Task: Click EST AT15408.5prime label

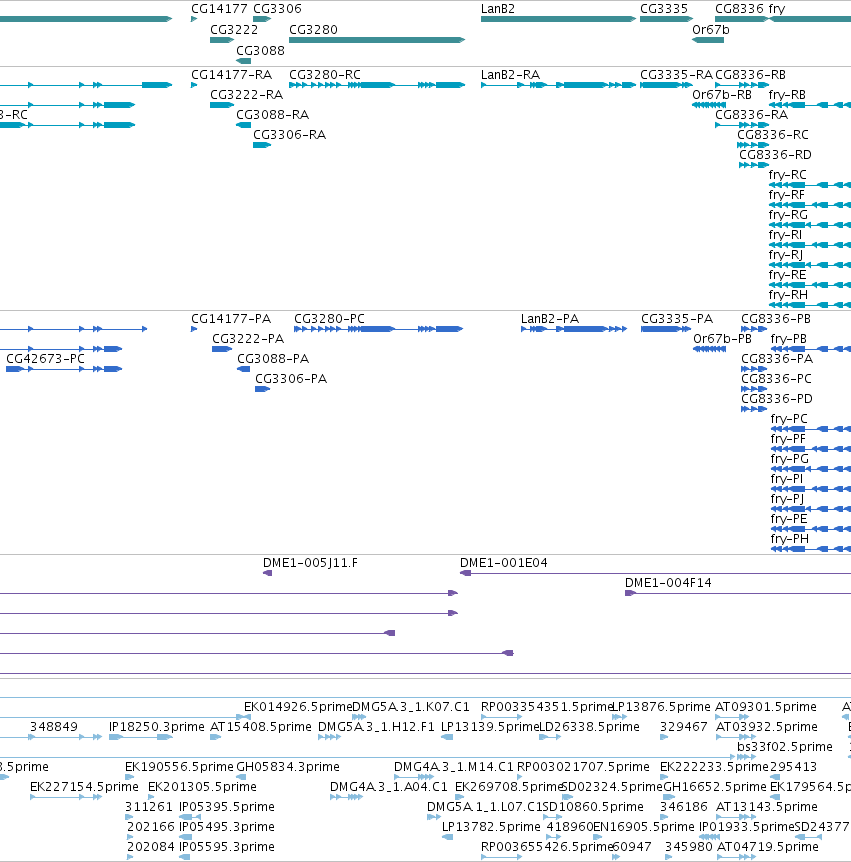Action: [261, 727]
